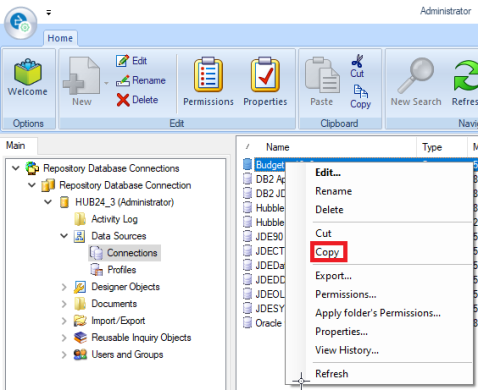Viewport: 478px width, 390px height.
Task: Collapse the Repository Database Connection node
Action: coord(32,185)
